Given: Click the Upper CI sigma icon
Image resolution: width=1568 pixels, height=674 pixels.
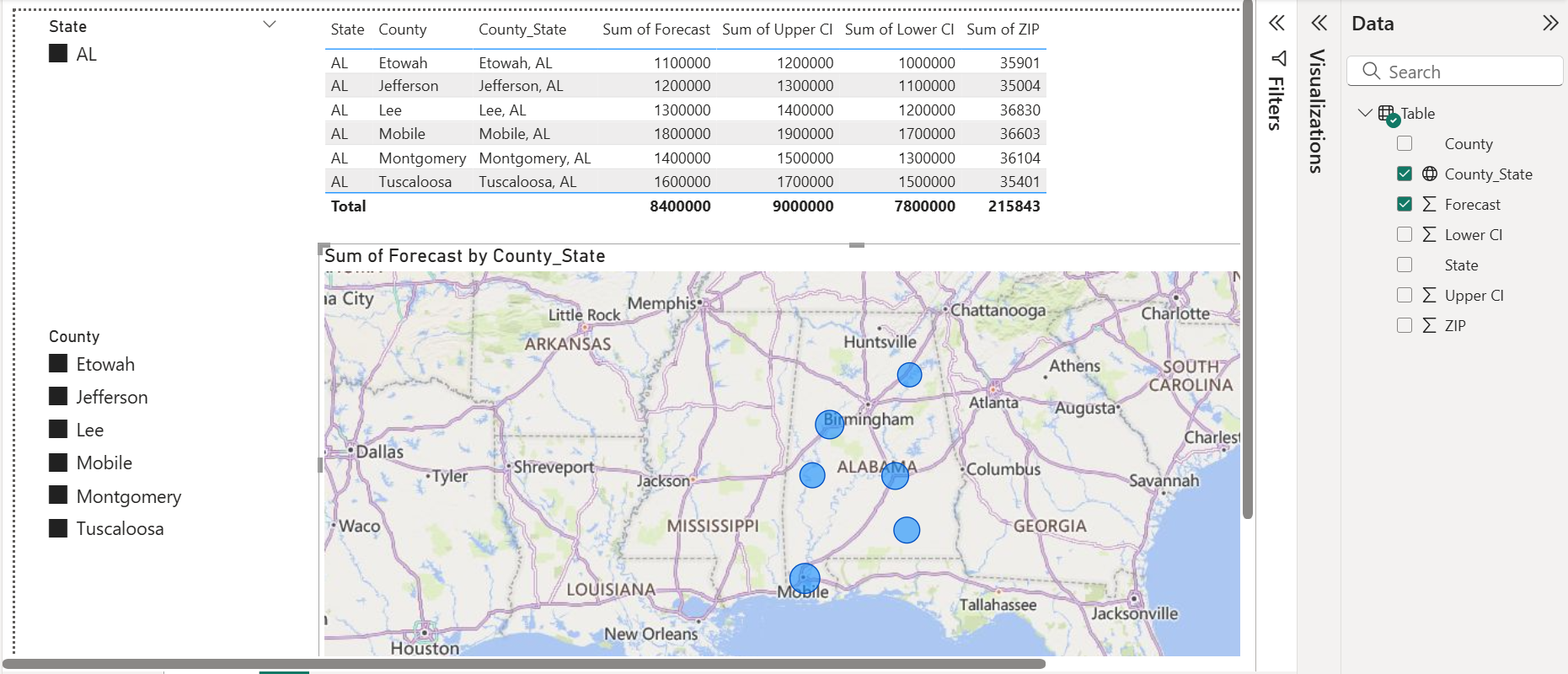Looking at the screenshot, I should click(1429, 295).
